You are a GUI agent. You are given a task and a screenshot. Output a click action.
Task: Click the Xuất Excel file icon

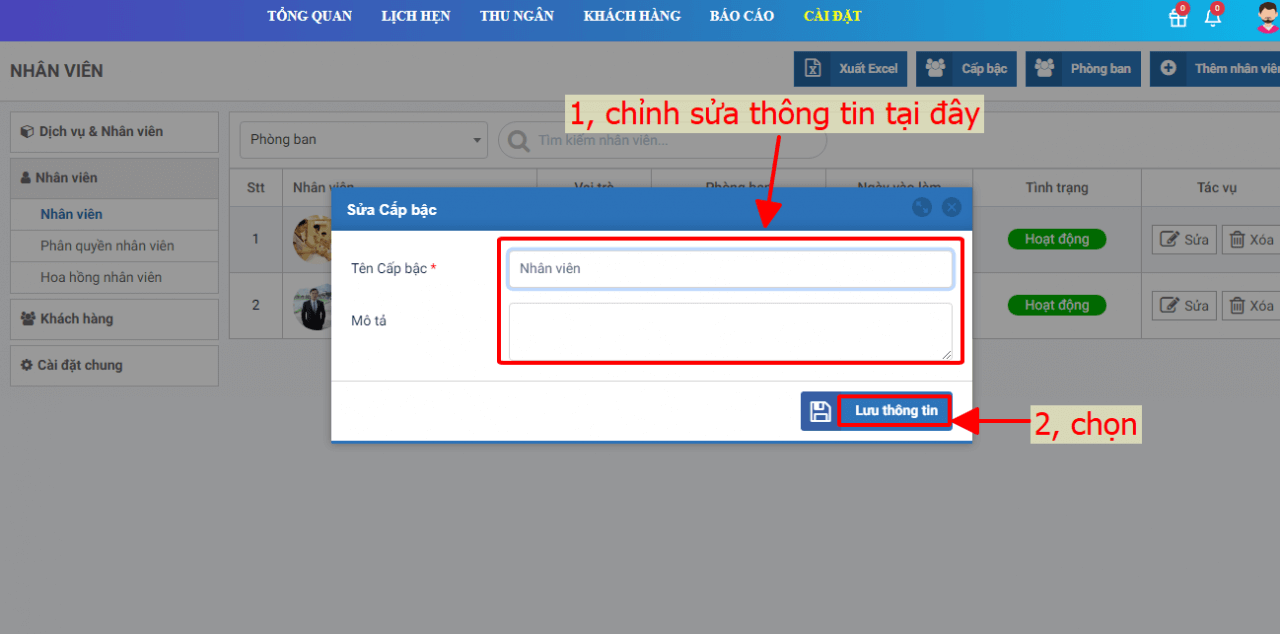pos(813,69)
